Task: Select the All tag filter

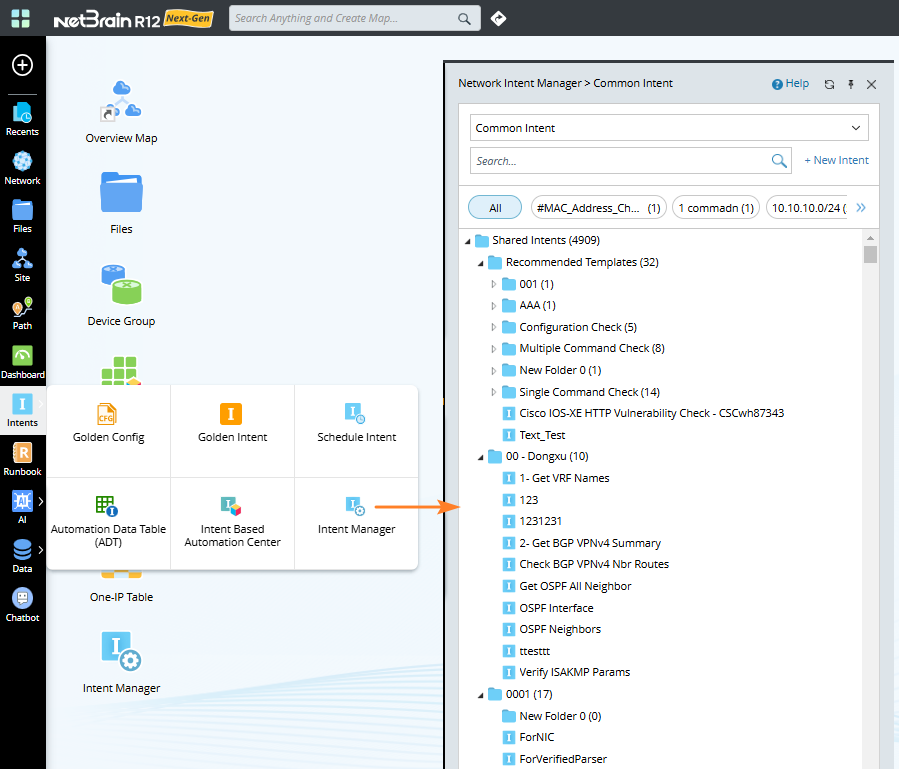Action: pyautogui.click(x=495, y=208)
